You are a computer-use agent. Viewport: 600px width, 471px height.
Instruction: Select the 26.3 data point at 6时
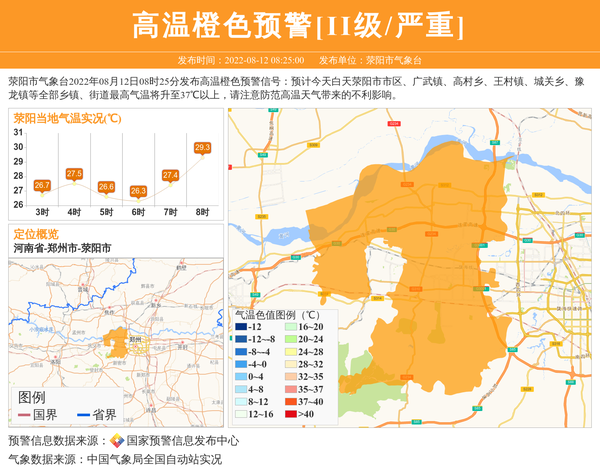pyautogui.click(x=138, y=191)
